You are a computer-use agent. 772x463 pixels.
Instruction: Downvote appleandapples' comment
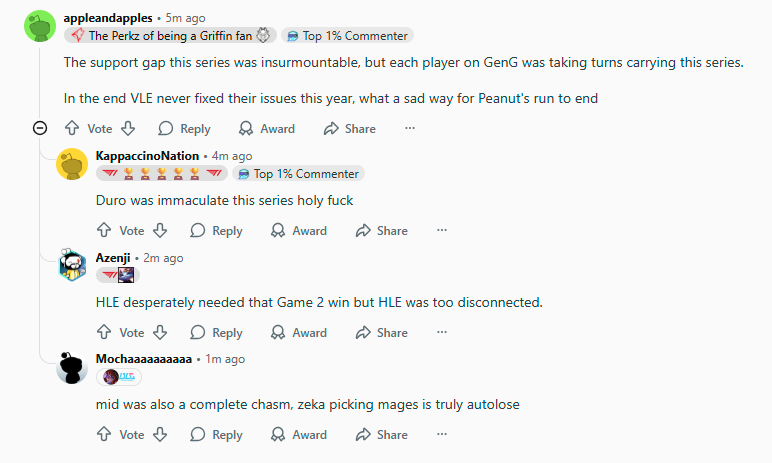coord(128,128)
